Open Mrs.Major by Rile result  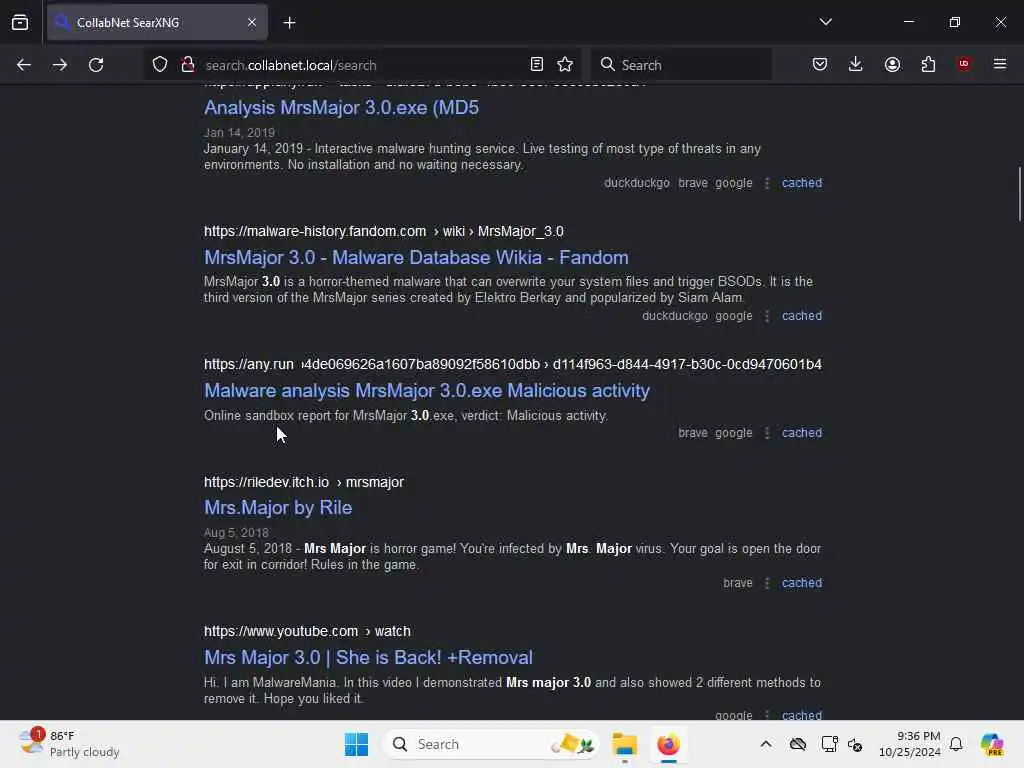[278, 507]
